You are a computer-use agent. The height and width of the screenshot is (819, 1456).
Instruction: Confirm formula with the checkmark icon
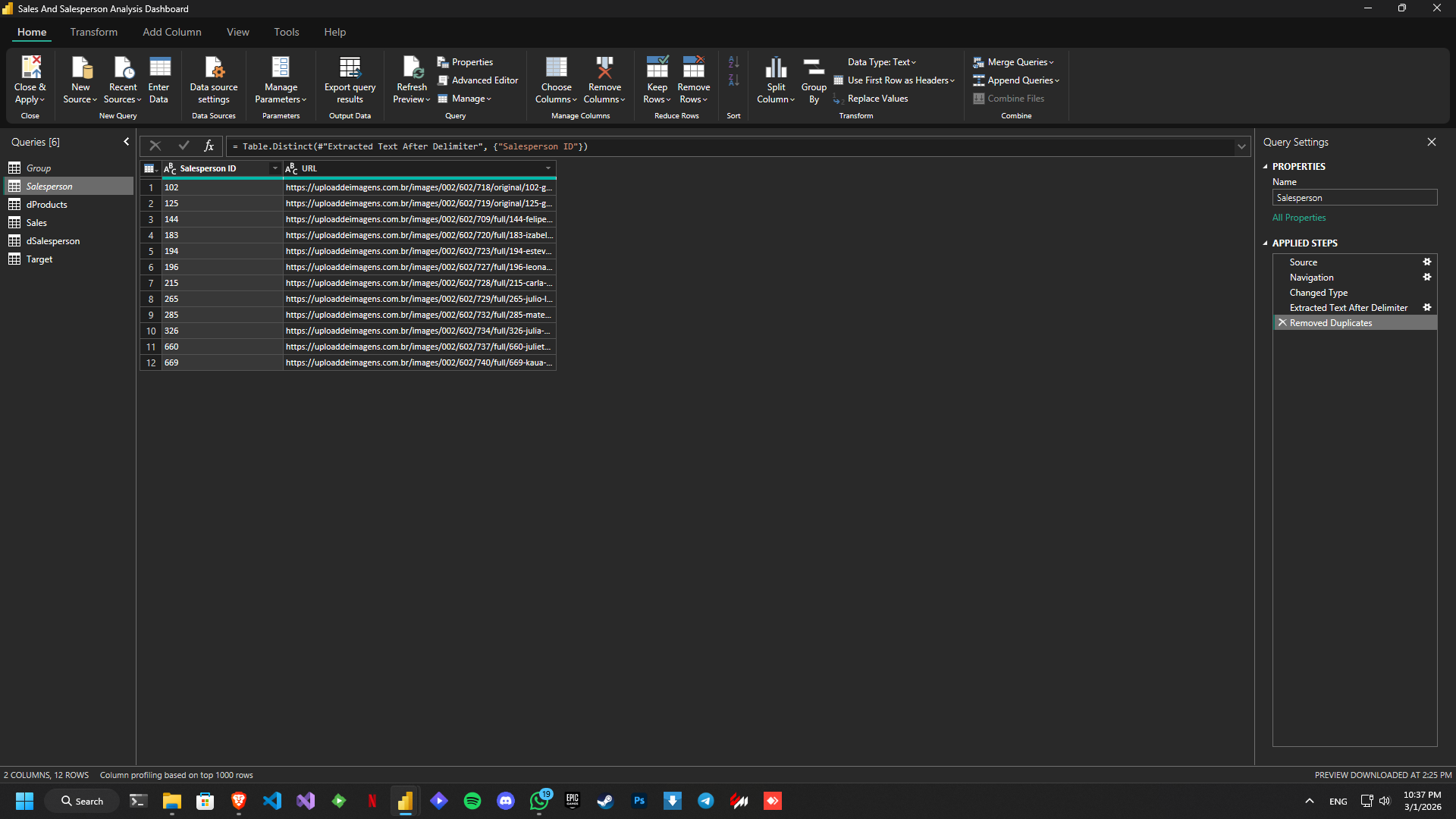184,146
